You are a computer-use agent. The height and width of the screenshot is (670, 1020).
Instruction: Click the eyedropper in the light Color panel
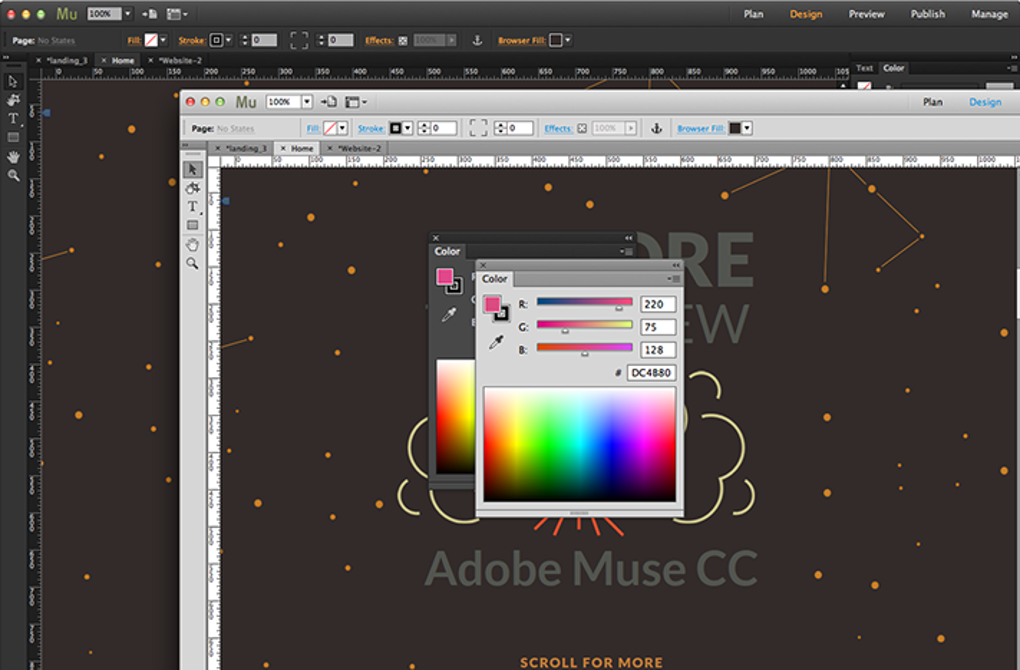pyautogui.click(x=495, y=343)
